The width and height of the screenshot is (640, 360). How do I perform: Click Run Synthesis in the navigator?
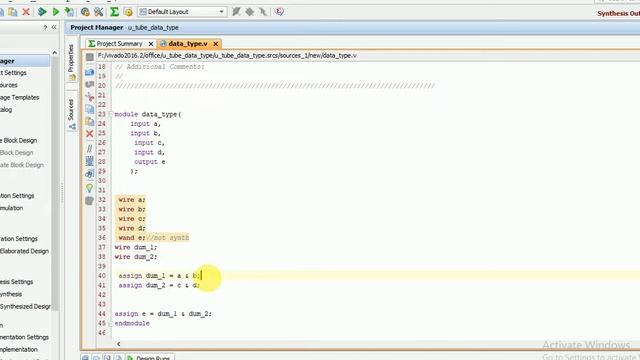coord(11,294)
